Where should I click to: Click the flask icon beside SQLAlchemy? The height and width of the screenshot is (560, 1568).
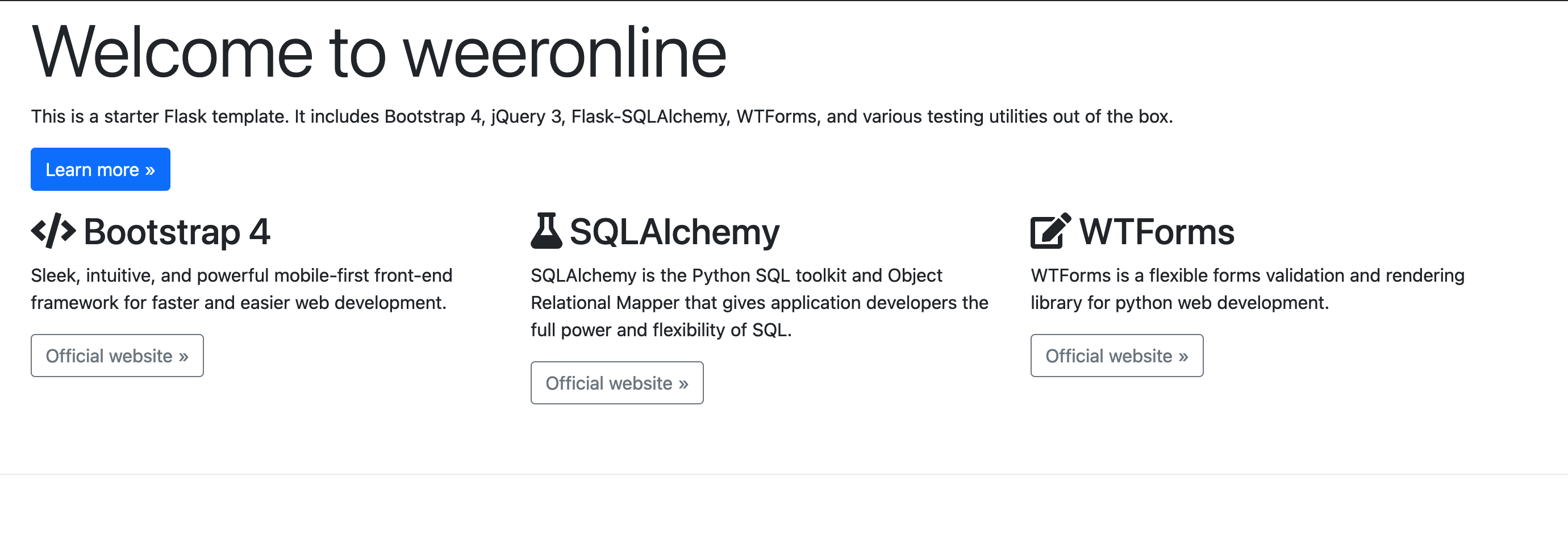click(x=546, y=231)
